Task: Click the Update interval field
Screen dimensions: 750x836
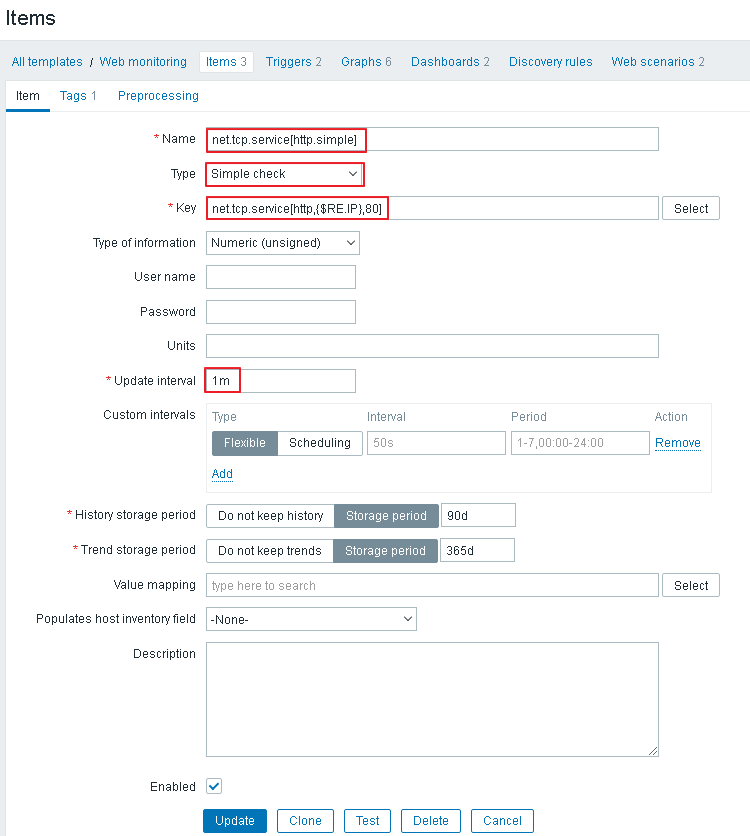Action: 281,381
